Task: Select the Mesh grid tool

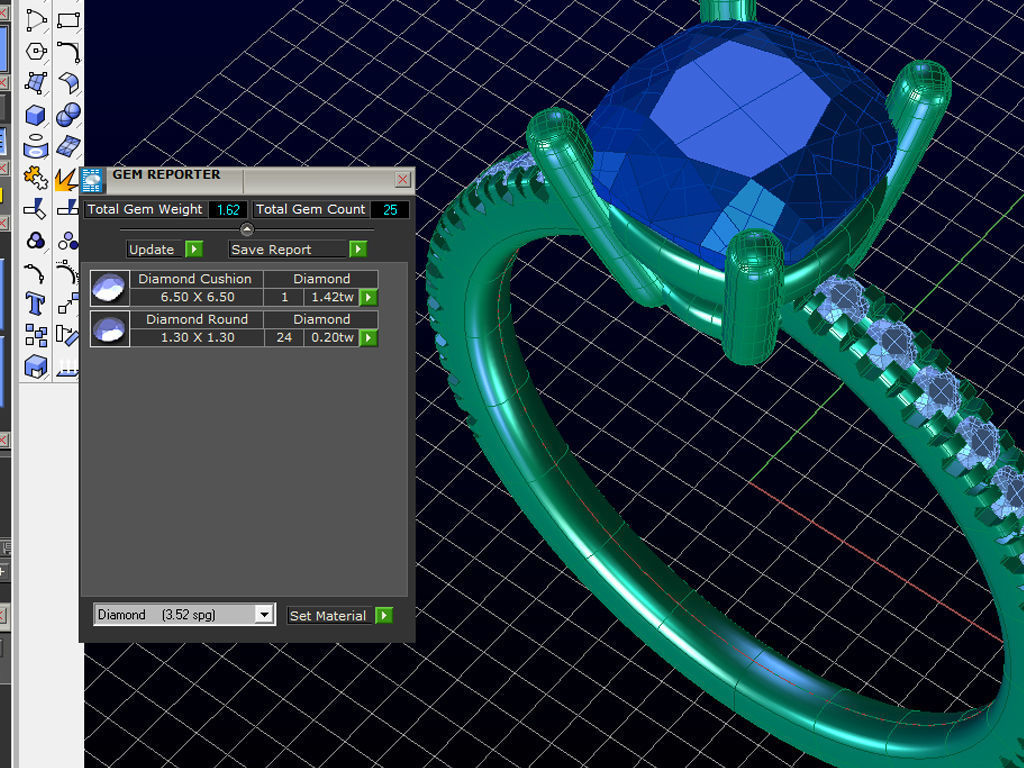Action: 69,146
